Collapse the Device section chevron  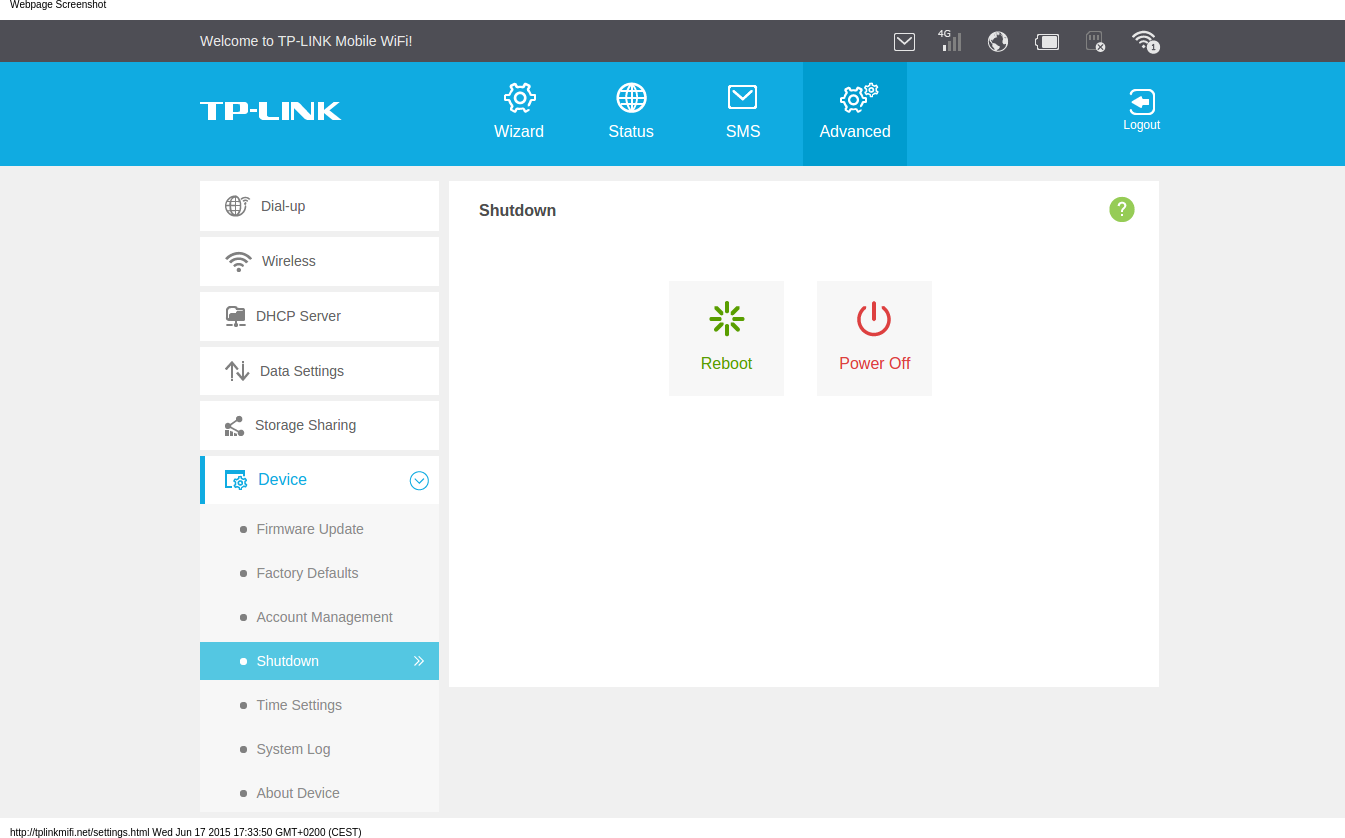419,480
